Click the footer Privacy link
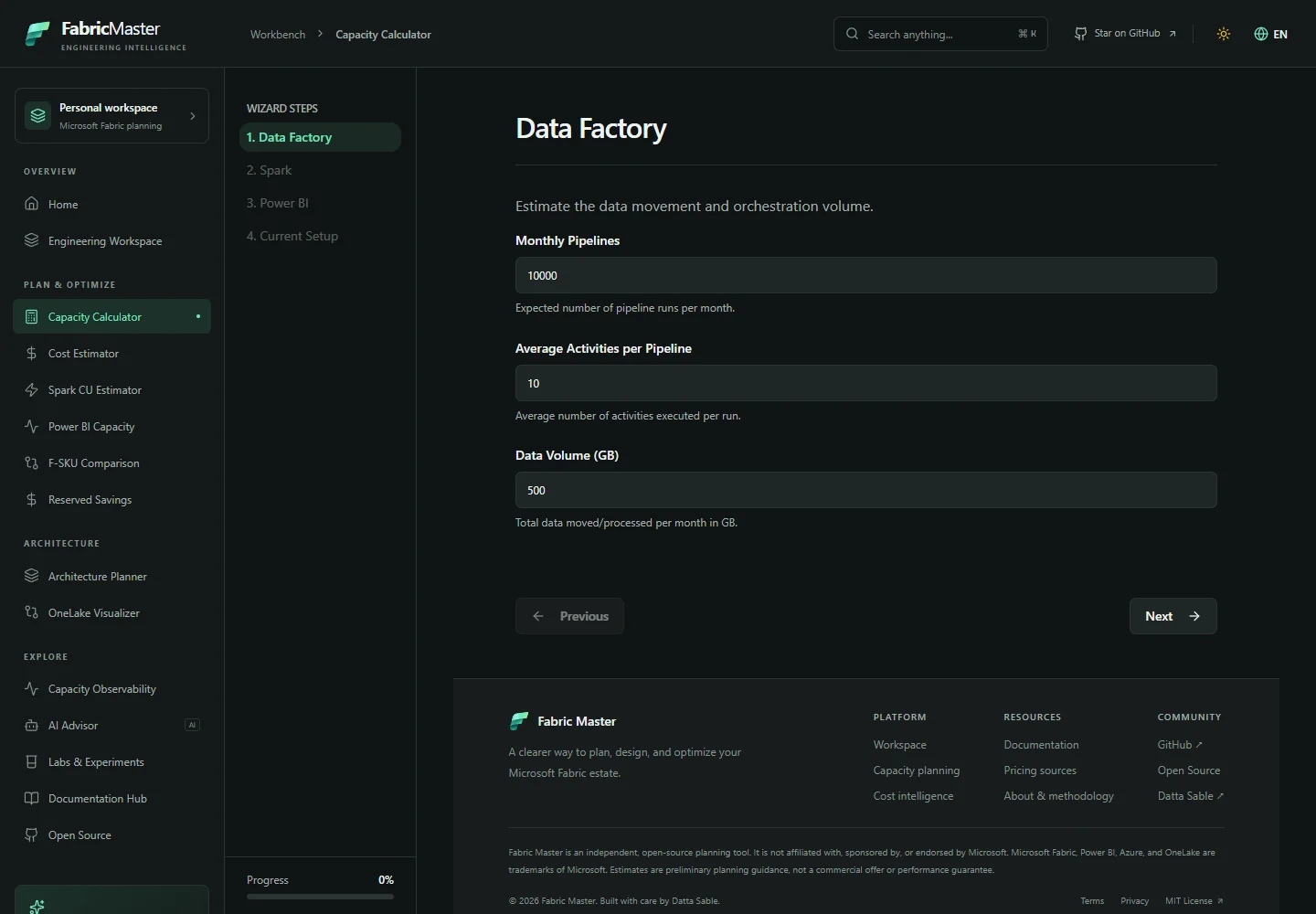The height and width of the screenshot is (914, 1316). pos(1134,901)
